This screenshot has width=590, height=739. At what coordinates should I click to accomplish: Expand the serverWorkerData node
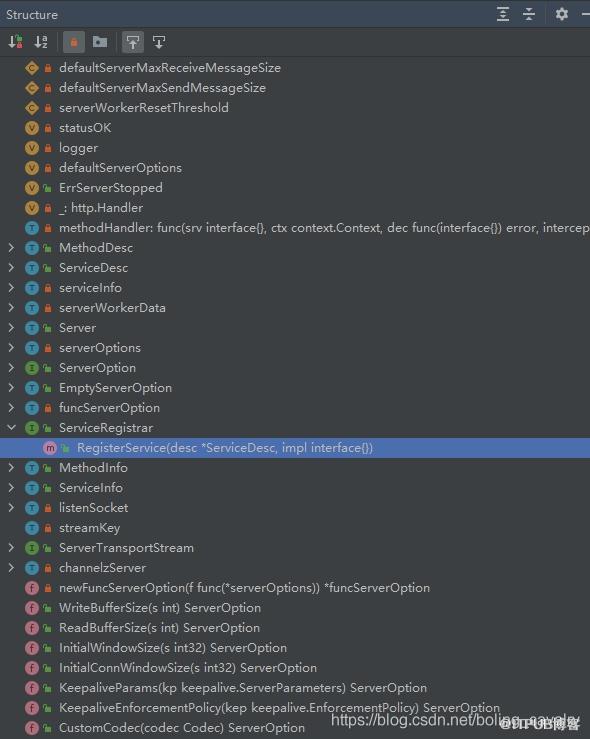(x=11, y=308)
